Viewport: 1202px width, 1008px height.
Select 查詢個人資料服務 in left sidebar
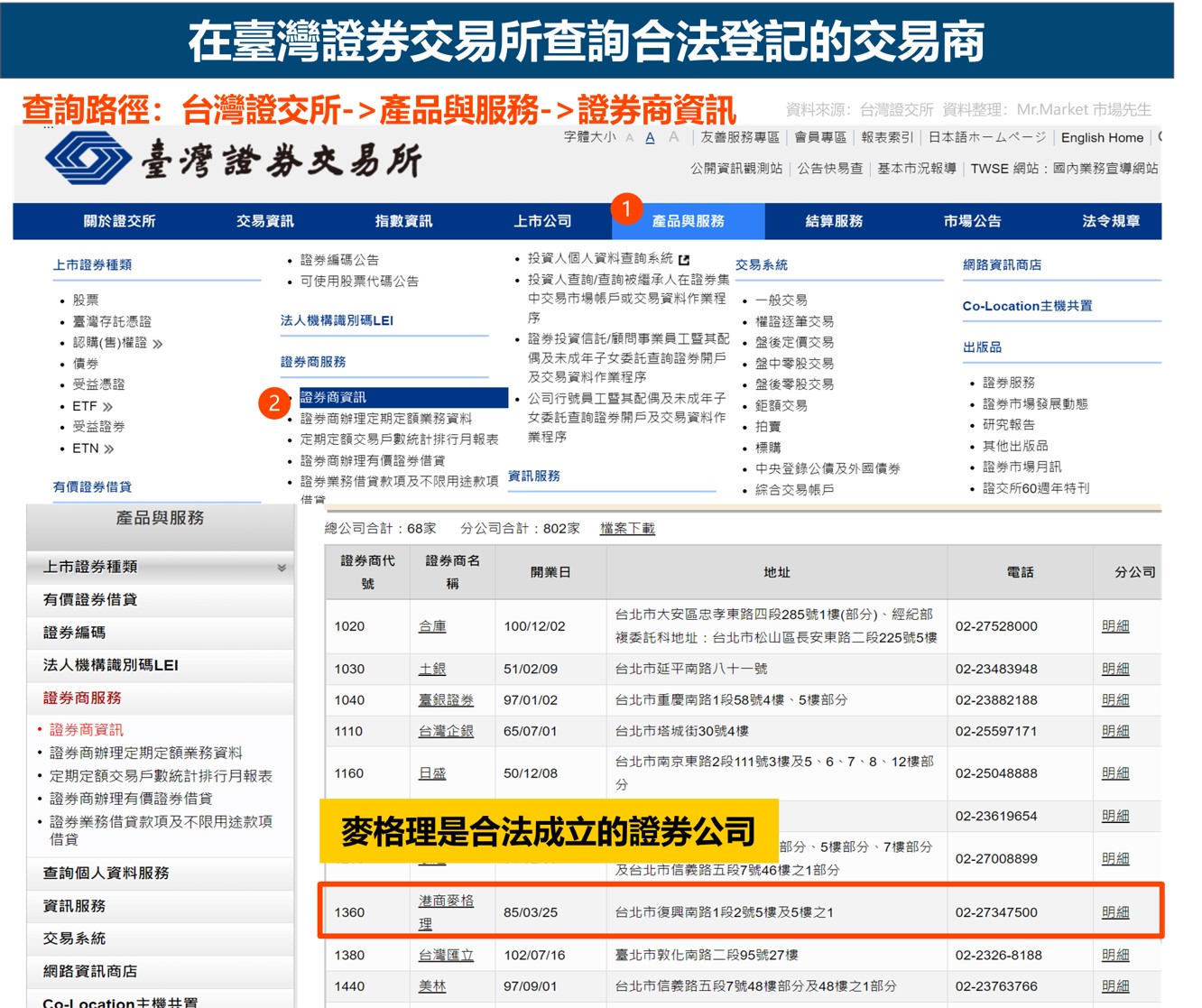161,874
